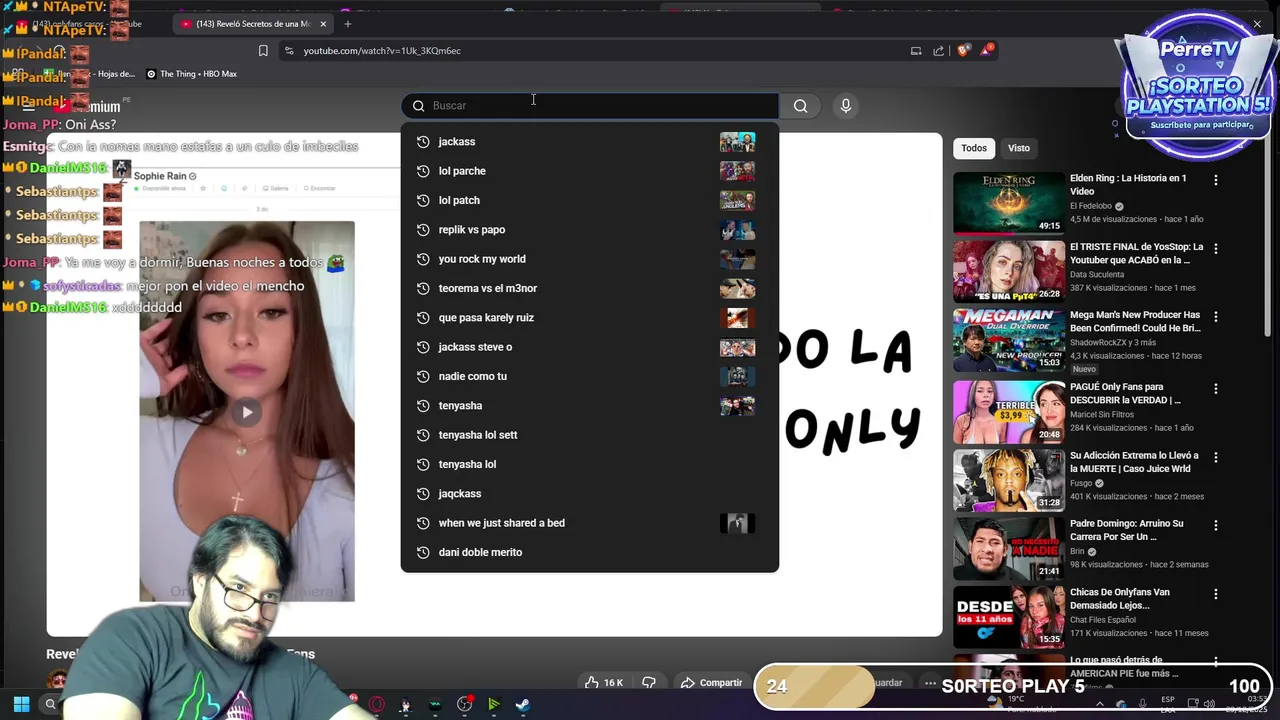This screenshot has width=1280, height=720.
Task: Like the video with 16 K likes
Action: (x=603, y=683)
